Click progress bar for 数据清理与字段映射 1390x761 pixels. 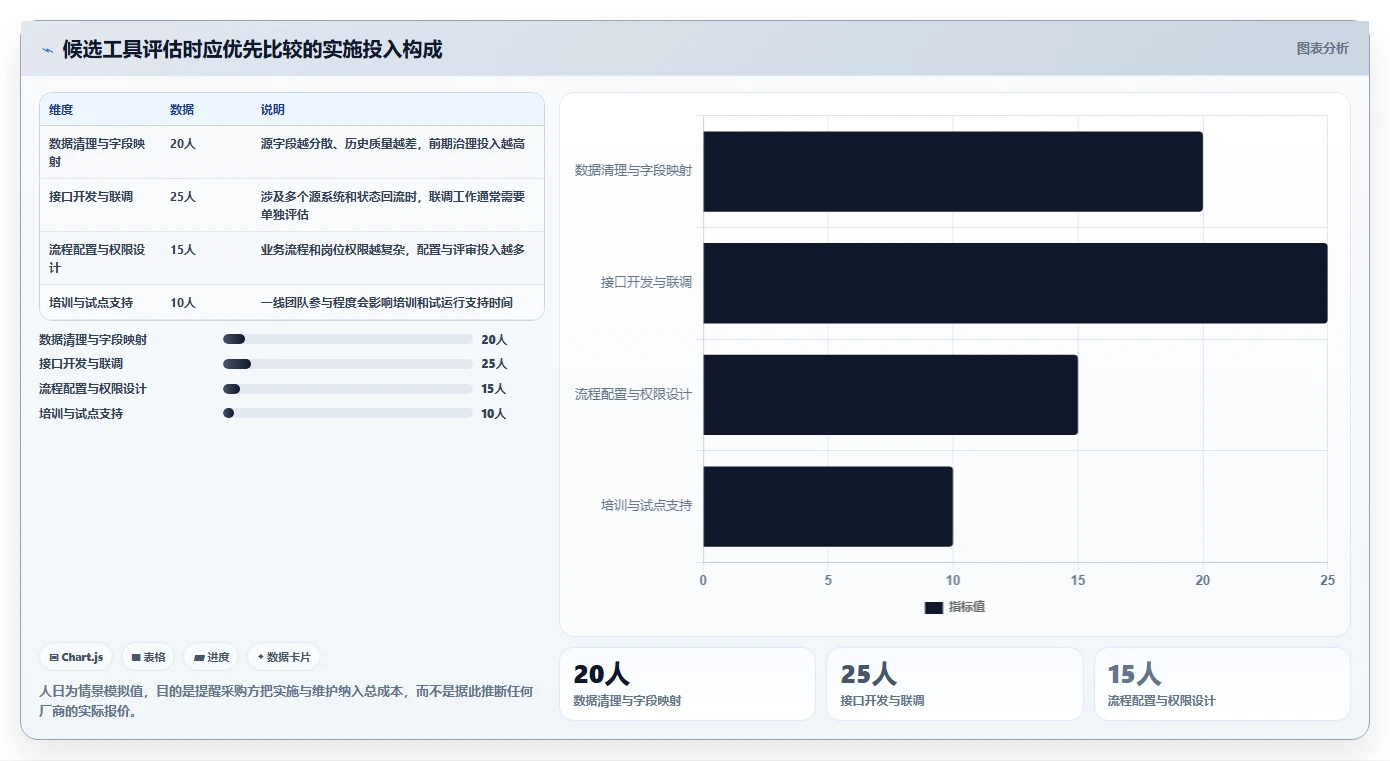(x=348, y=339)
